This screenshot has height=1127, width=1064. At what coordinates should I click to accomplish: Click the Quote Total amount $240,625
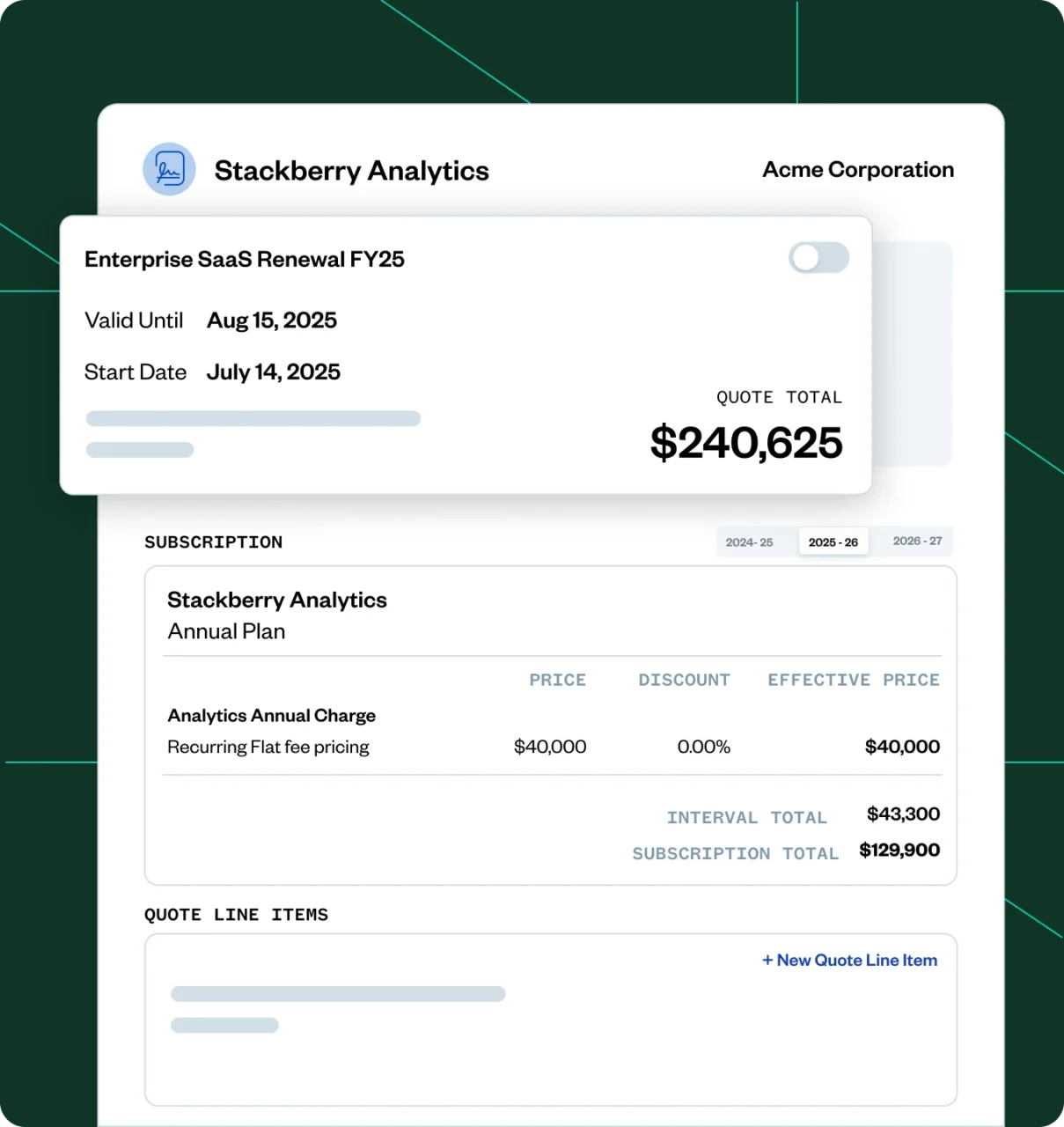coord(746,443)
